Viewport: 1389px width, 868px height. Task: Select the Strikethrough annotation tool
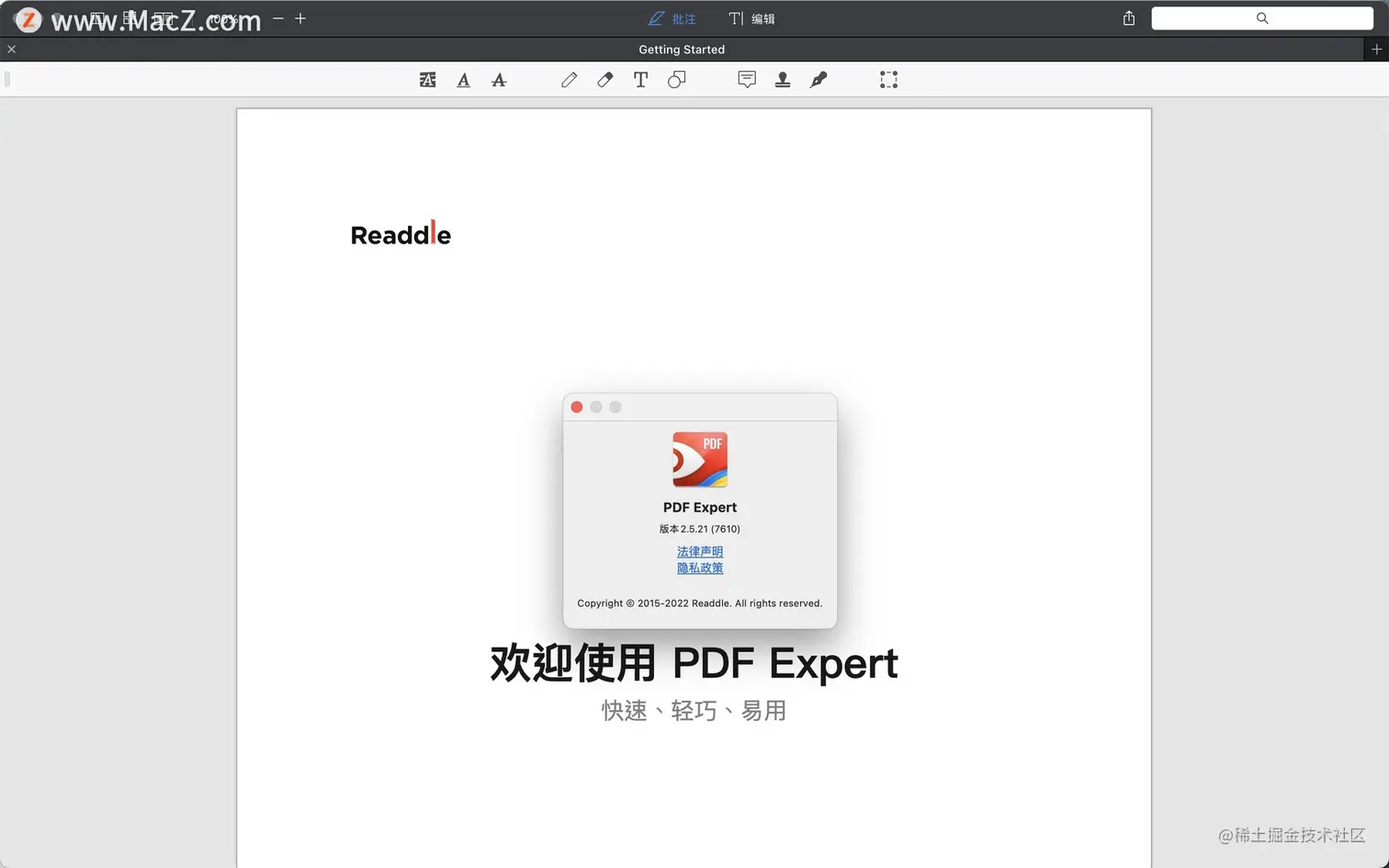pyautogui.click(x=499, y=80)
